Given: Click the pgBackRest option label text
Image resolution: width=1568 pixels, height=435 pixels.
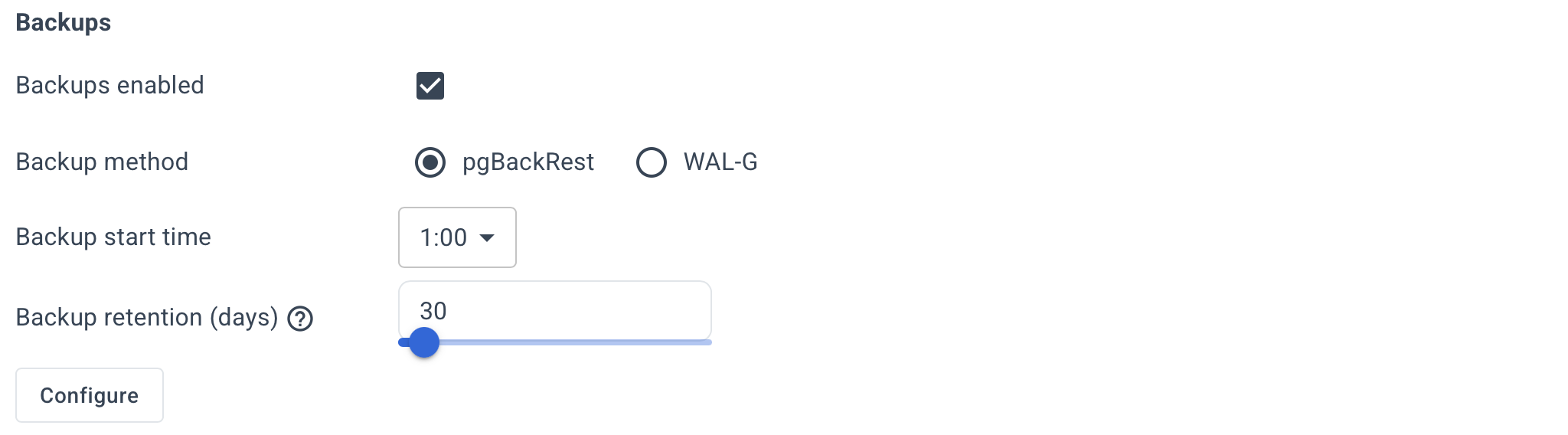Looking at the screenshot, I should tap(528, 162).
